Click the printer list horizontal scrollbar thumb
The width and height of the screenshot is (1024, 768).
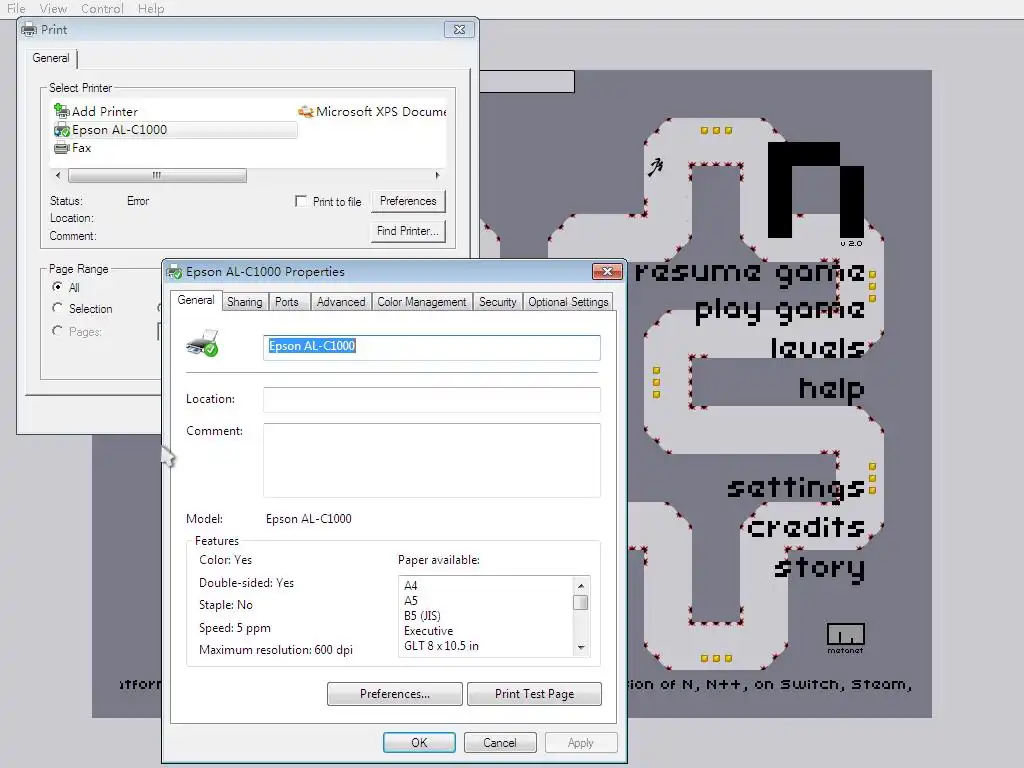(x=157, y=175)
